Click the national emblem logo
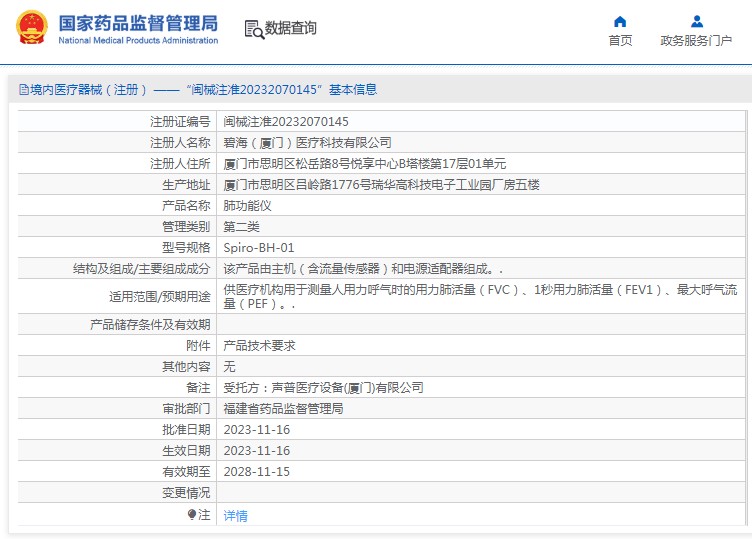This screenshot has height=539, width=752. click(x=32, y=28)
